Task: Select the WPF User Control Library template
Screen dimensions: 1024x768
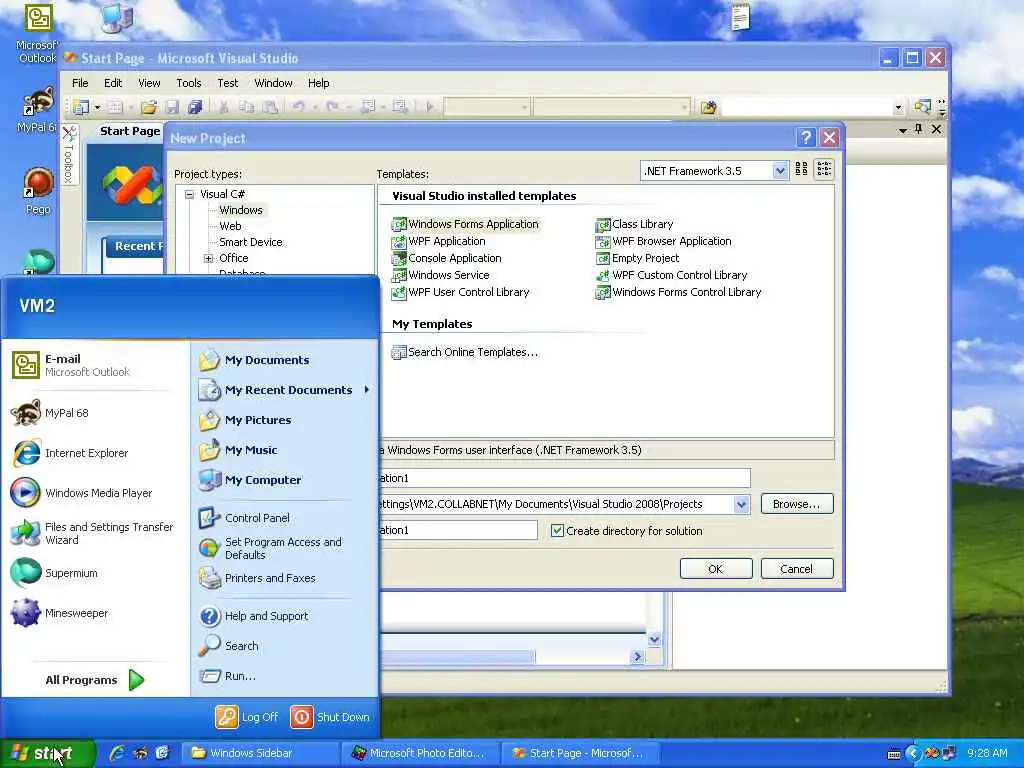Action: coord(460,292)
